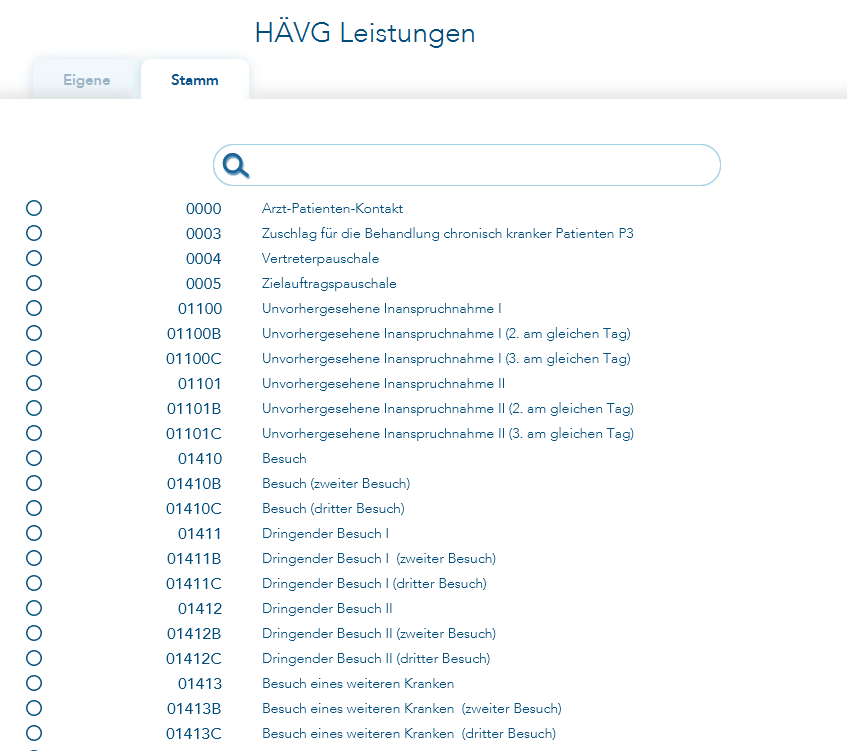The width and height of the screenshot is (847, 751).
Task: Click Besuch eines weiteren Kranken (dritter Besuch)
Action: coord(409,734)
